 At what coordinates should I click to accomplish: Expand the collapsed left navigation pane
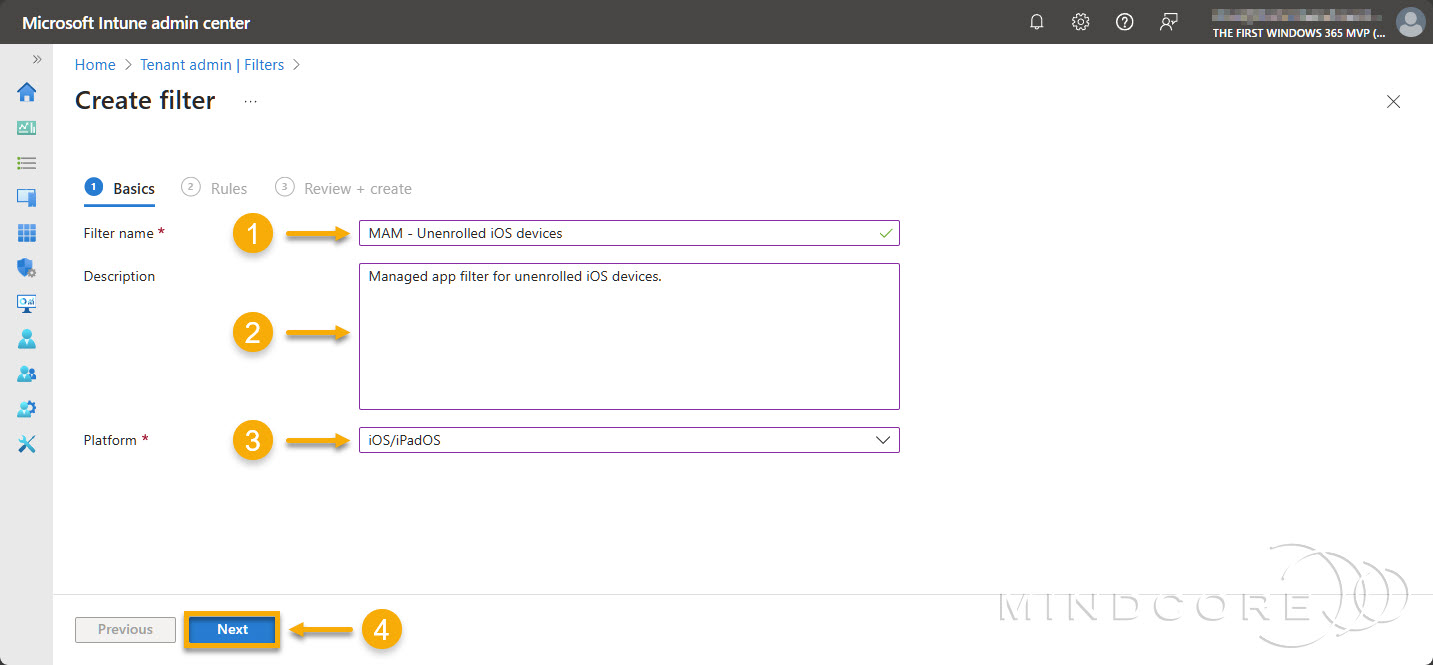[36, 59]
